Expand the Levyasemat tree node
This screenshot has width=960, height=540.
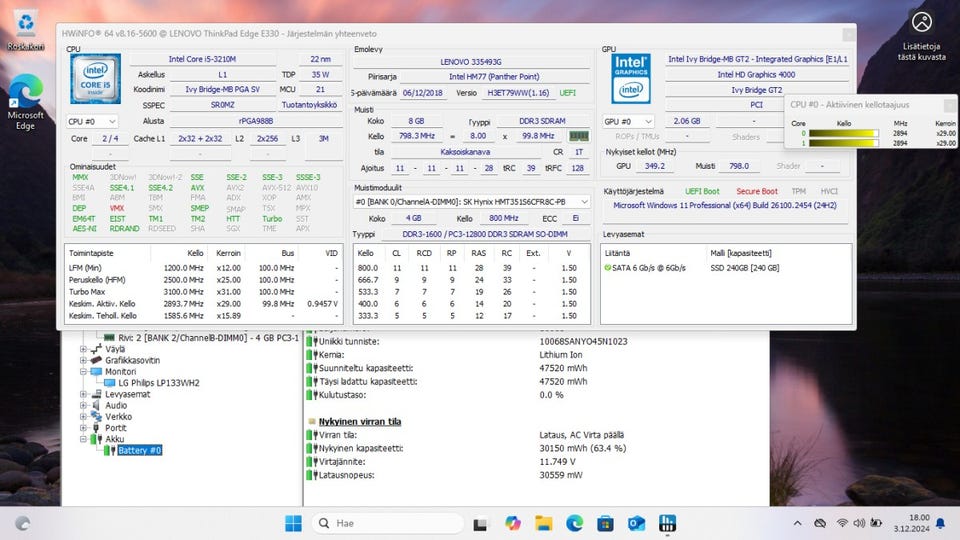[x=84, y=394]
